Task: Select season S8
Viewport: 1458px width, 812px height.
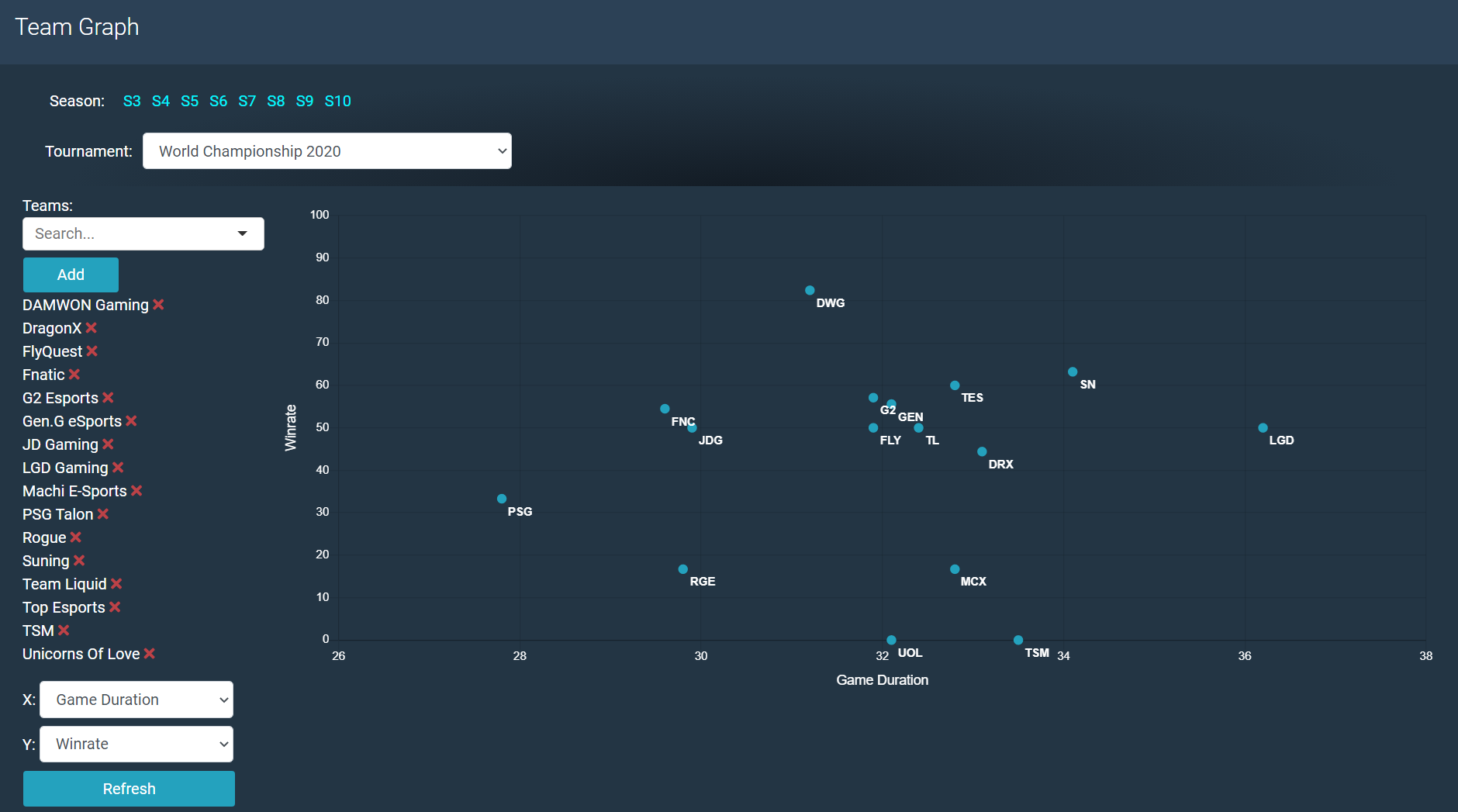Action: (x=275, y=101)
